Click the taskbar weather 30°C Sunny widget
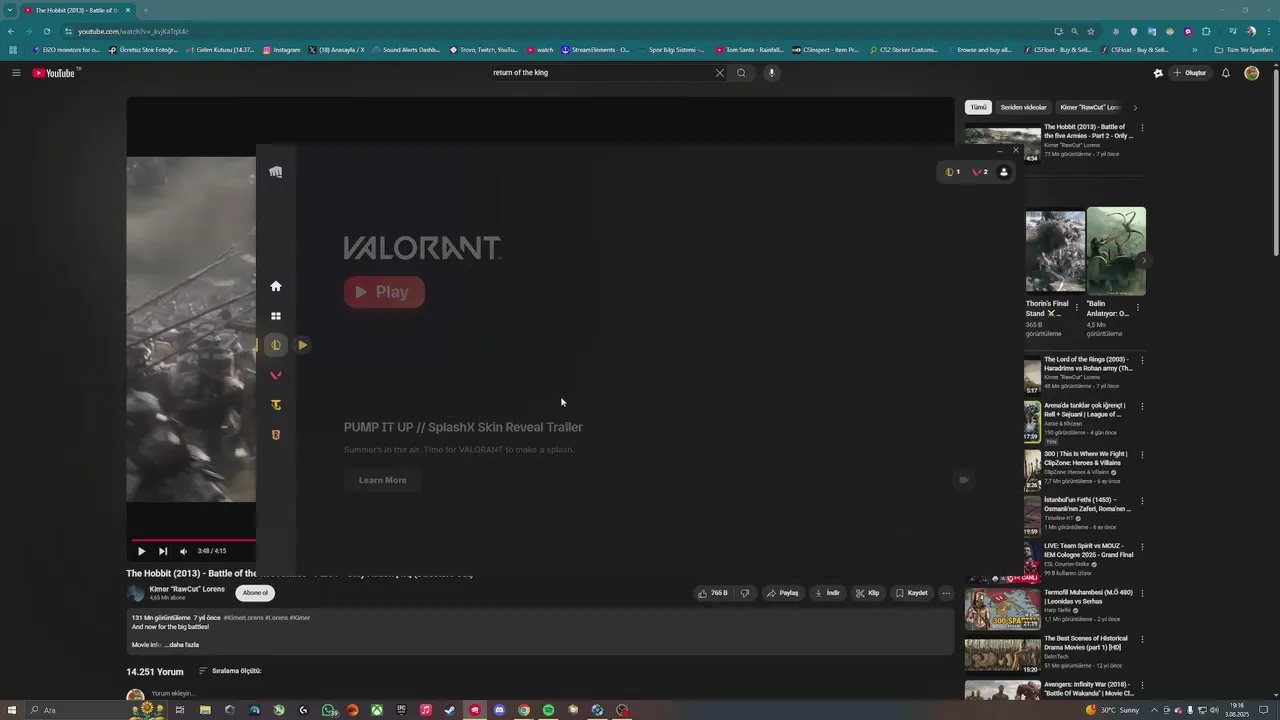This screenshot has width=1280, height=720. coord(1112,710)
